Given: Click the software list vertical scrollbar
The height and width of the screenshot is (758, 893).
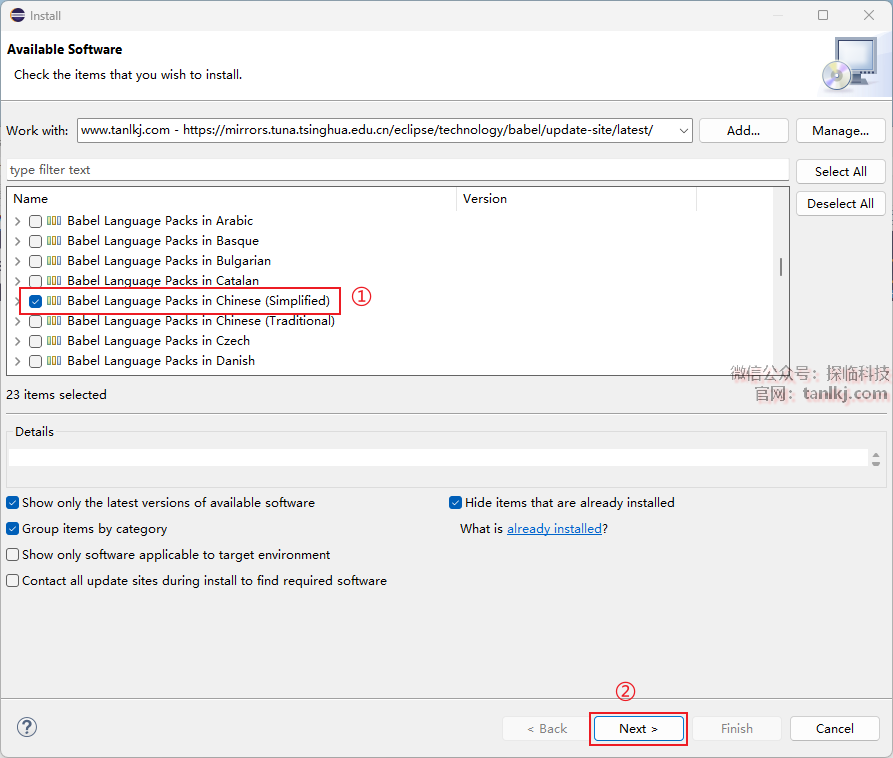Looking at the screenshot, I should point(780,267).
